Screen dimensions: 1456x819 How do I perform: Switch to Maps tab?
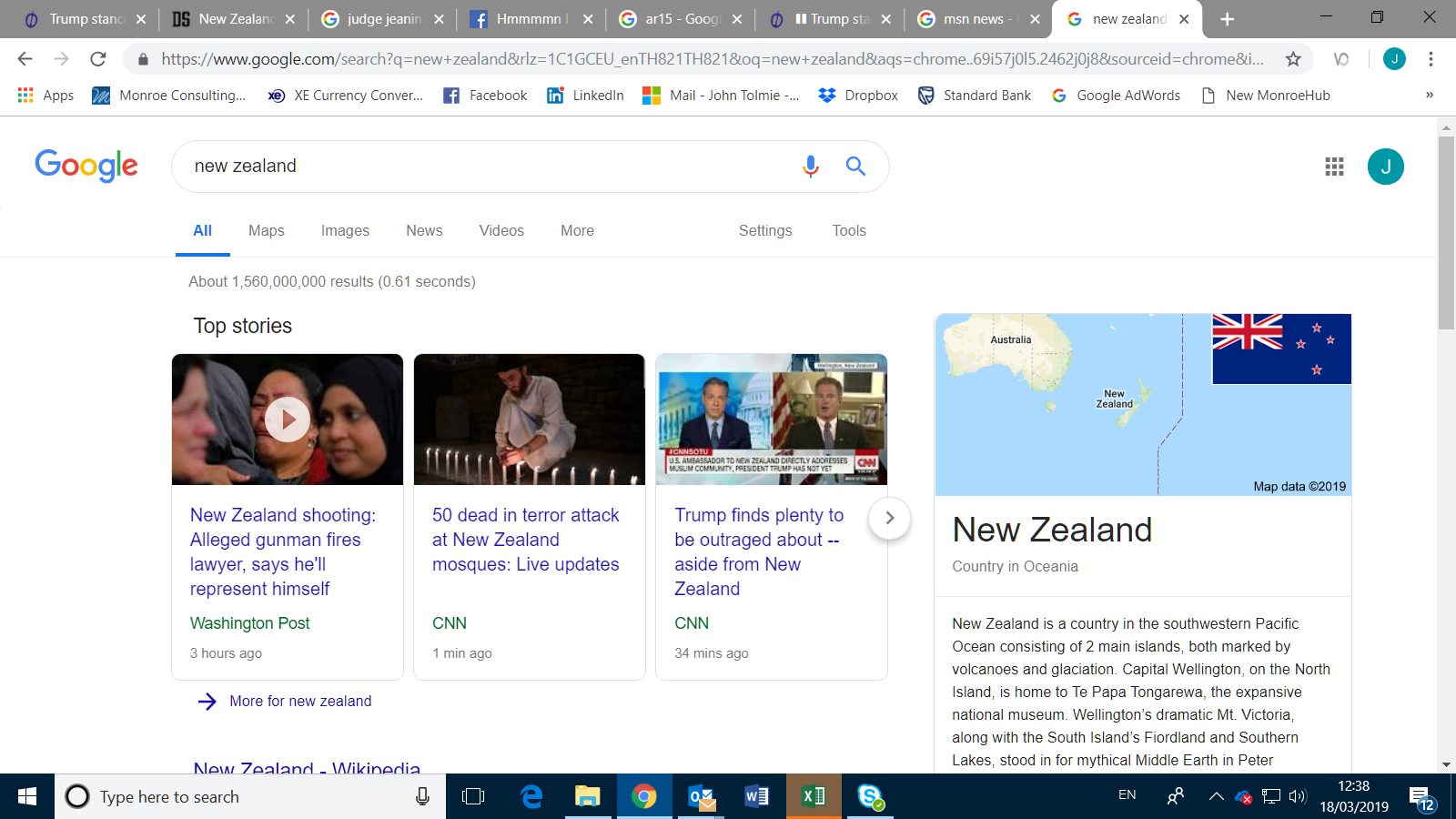[267, 231]
